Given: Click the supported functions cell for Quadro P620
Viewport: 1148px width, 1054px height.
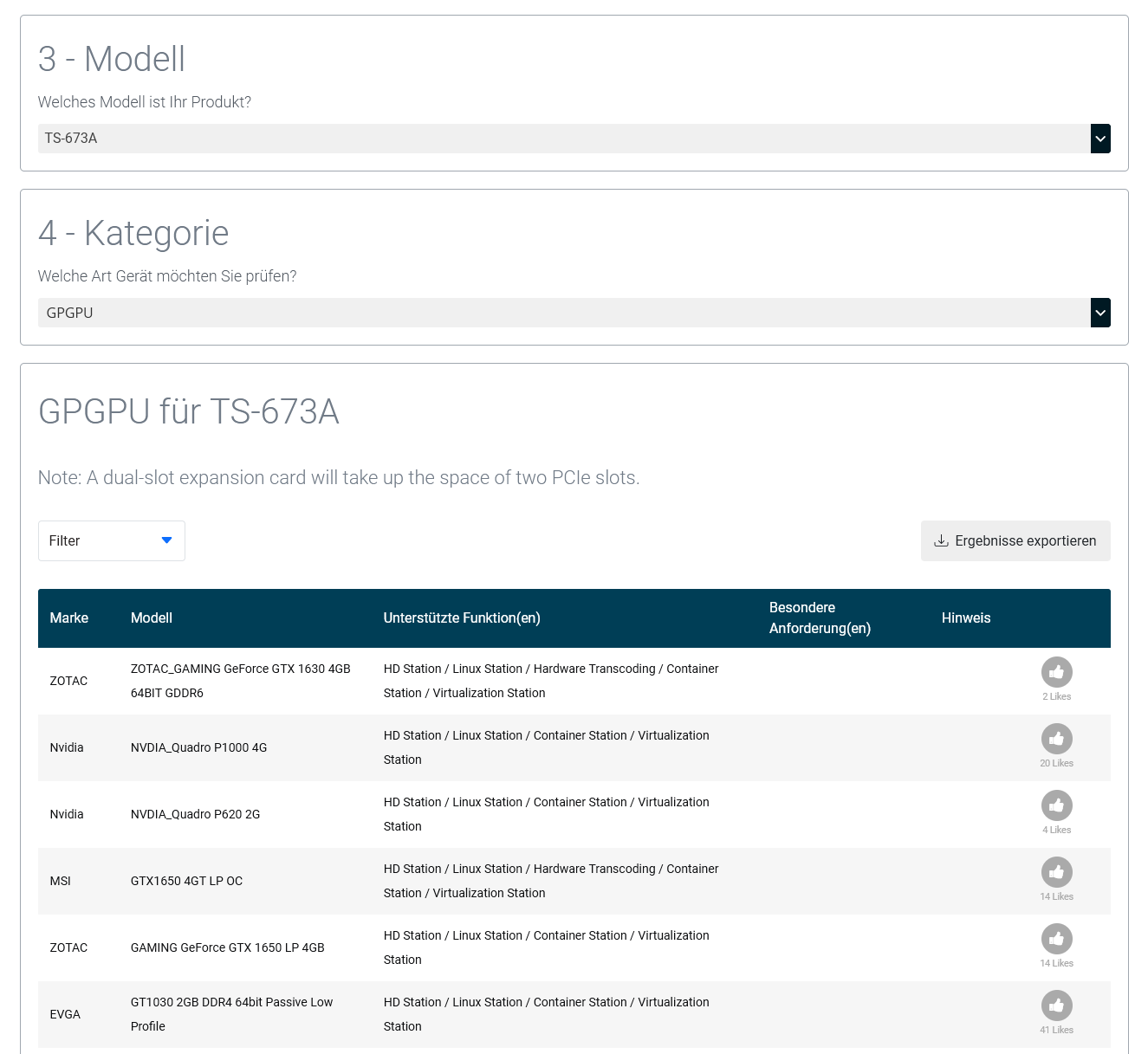Looking at the screenshot, I should [547, 814].
